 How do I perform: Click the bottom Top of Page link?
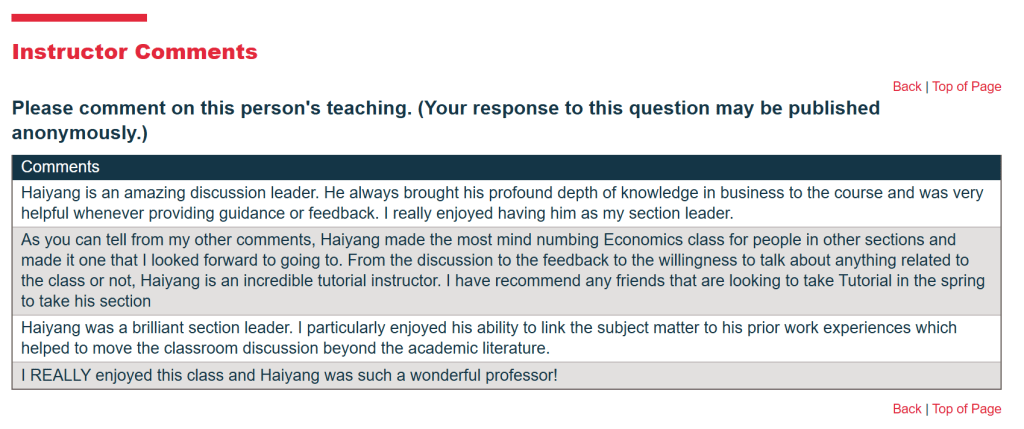966,409
